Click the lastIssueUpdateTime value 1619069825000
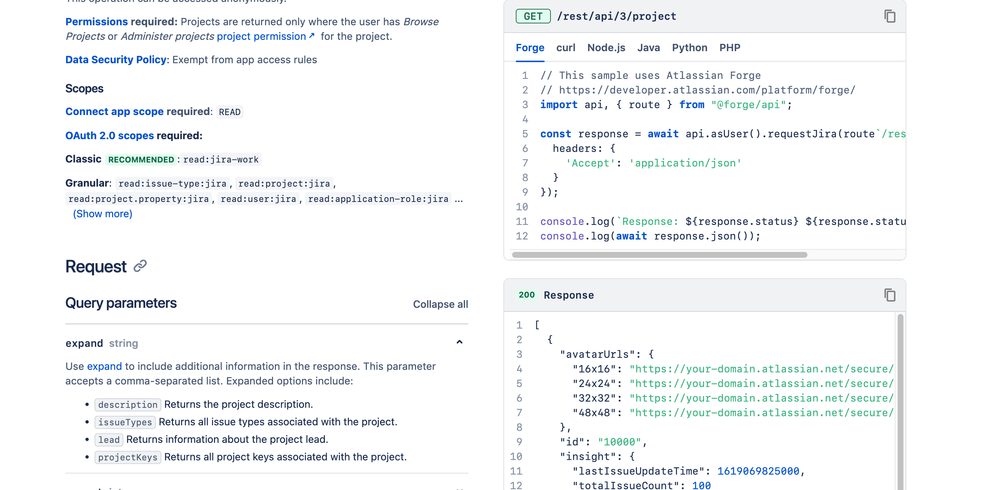The image size is (998, 490). pos(758,471)
